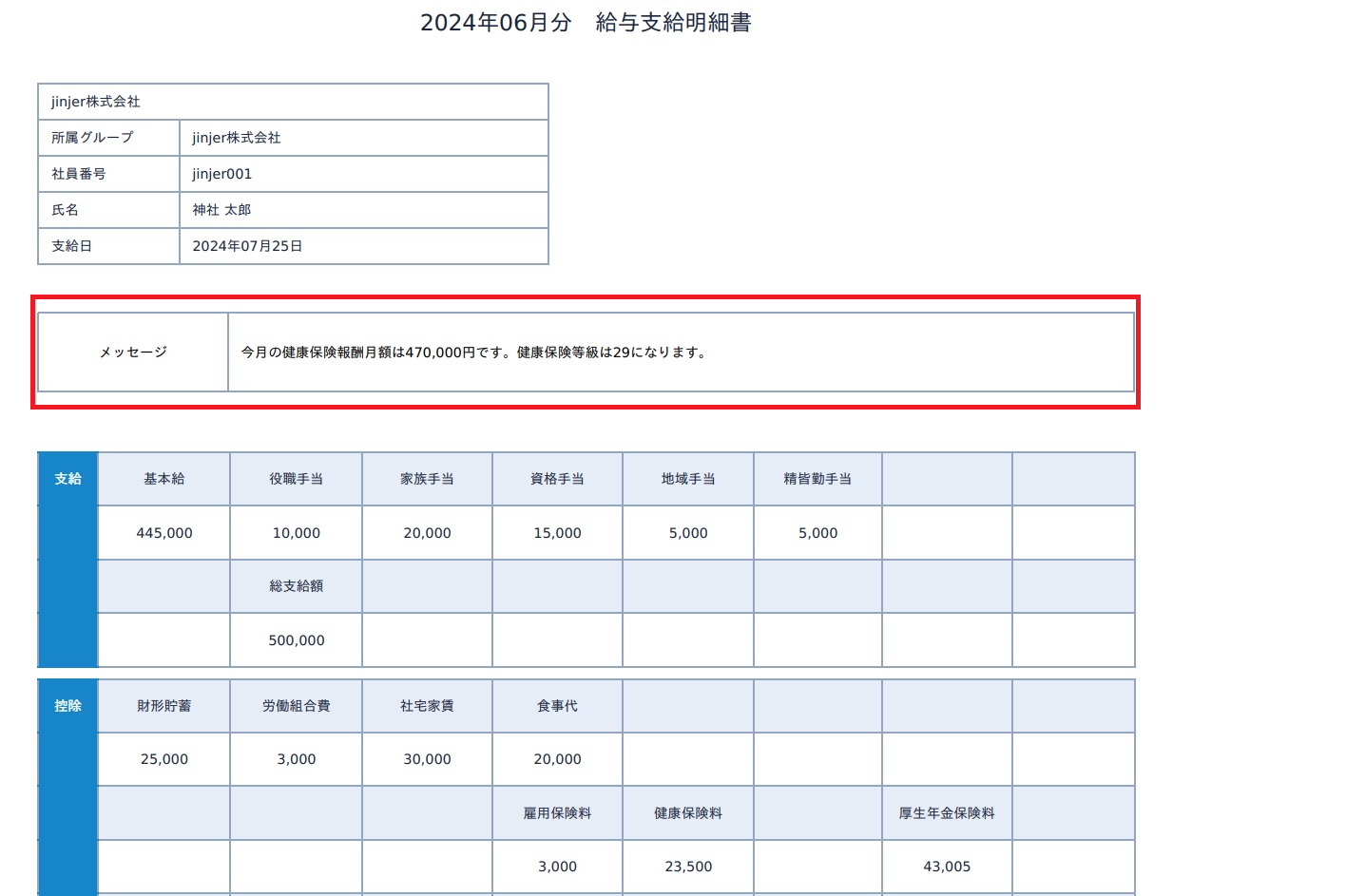Image resolution: width=1365 pixels, height=896 pixels.
Task: Select the 家族手当 amount 20,000
Action: click(x=428, y=533)
